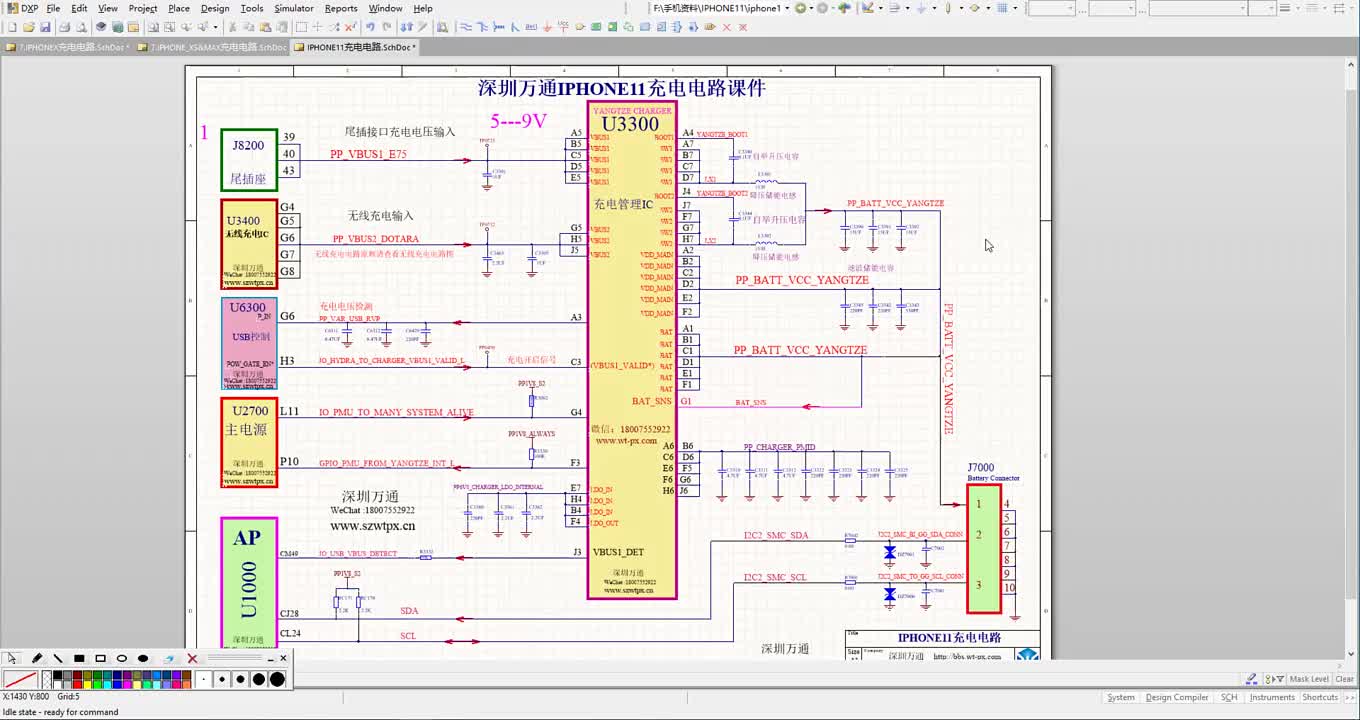1360x720 pixels.
Task: Click the New document icon
Action: pos(12,27)
